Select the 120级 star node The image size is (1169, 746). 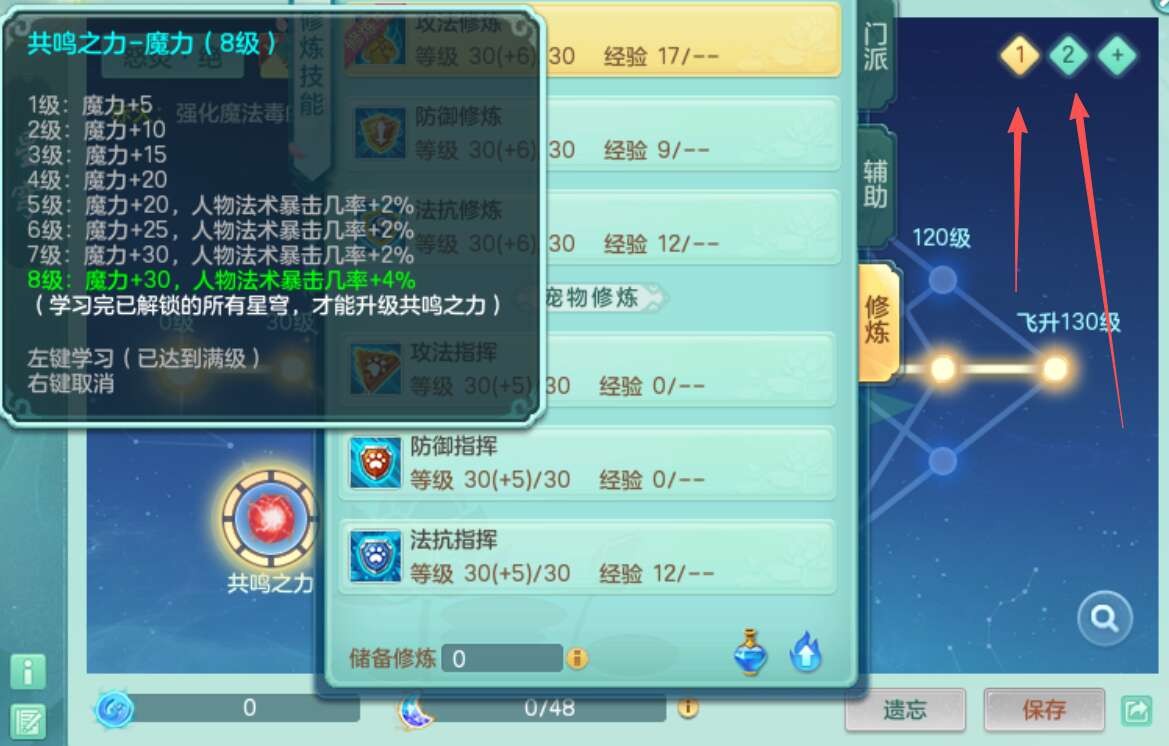click(942, 280)
